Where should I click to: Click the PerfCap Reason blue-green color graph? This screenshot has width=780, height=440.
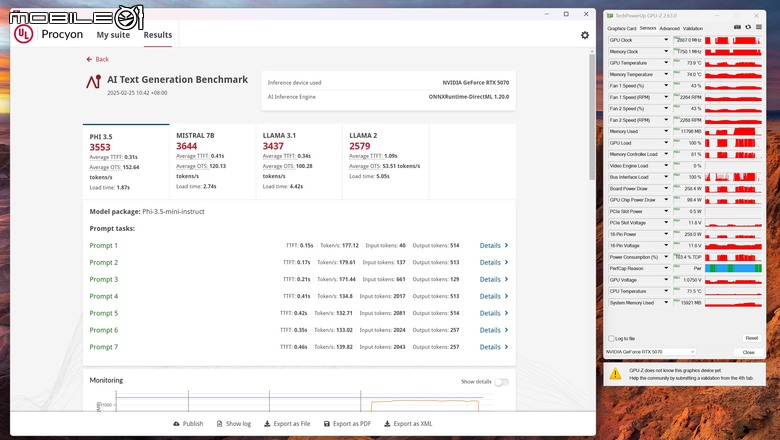(733, 268)
